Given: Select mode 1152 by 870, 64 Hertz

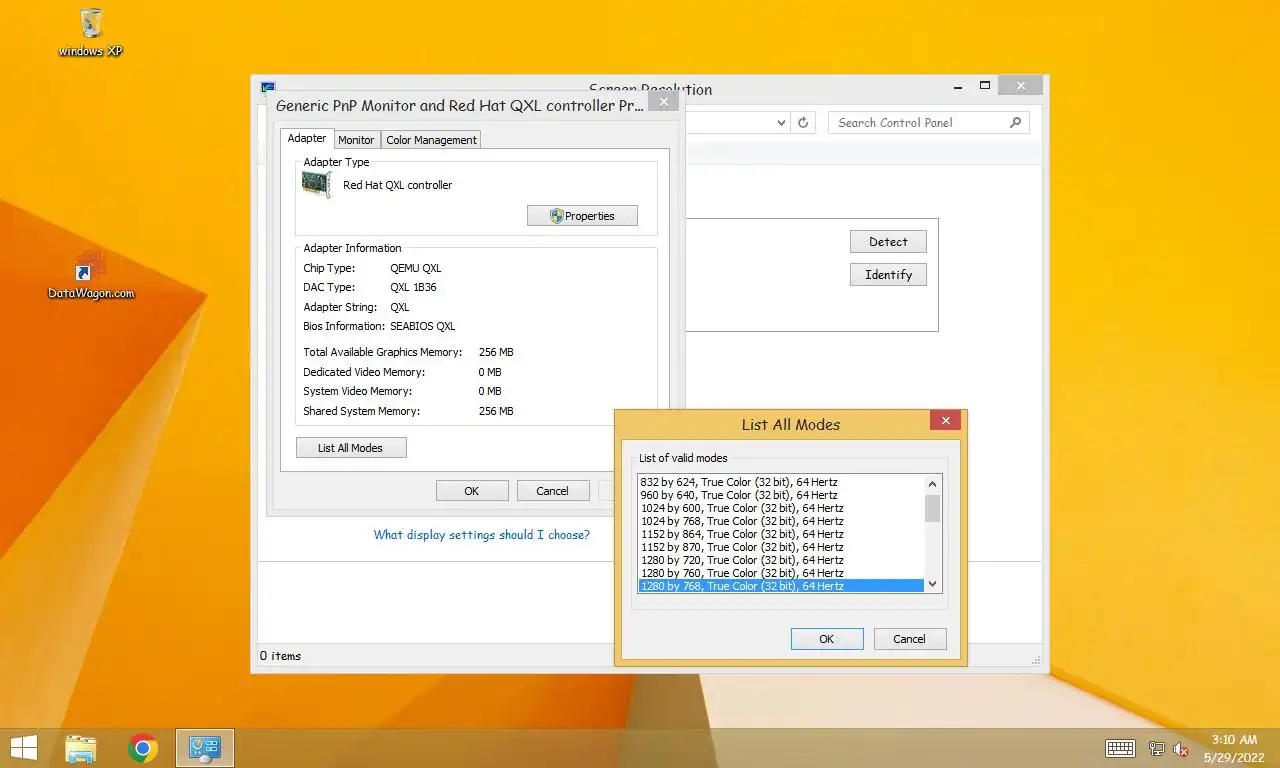Looking at the screenshot, I should (781, 547).
